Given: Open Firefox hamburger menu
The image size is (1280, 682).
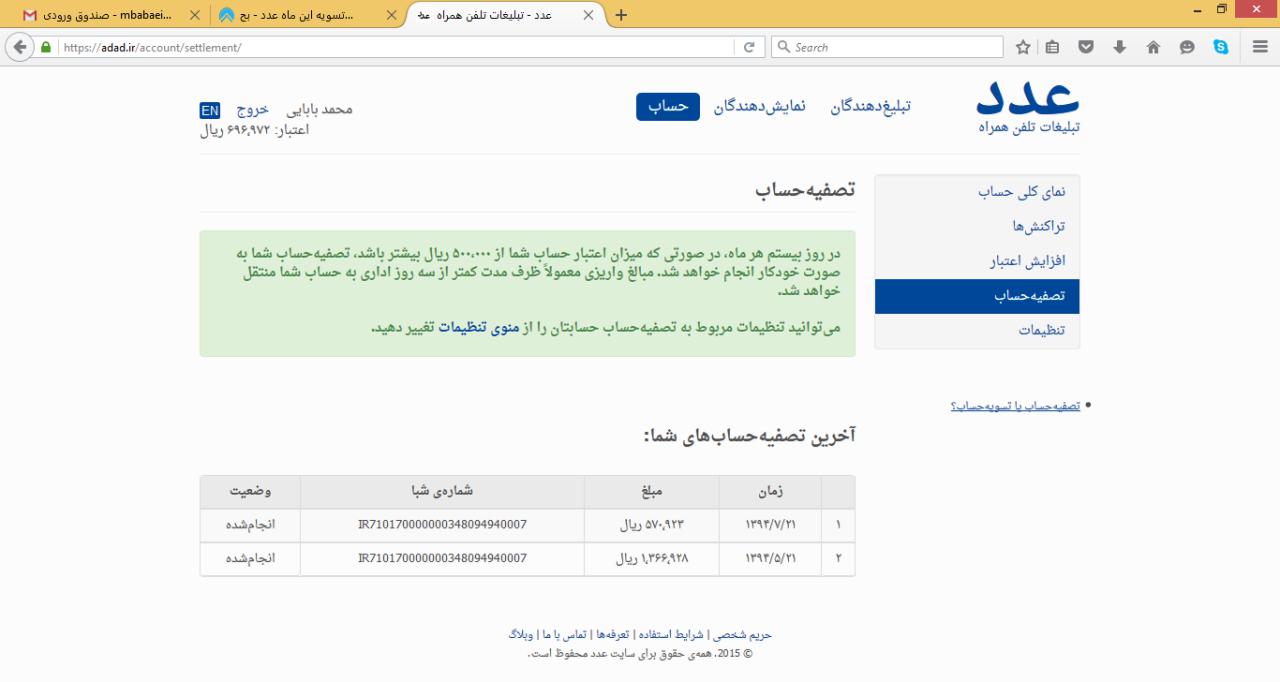Looking at the screenshot, I should (1260, 47).
